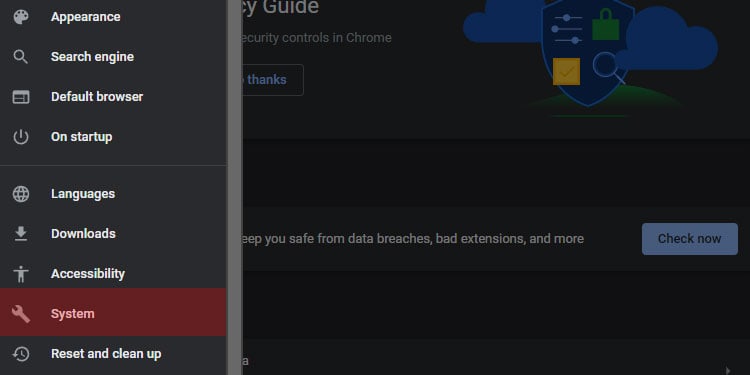Open Default browser settings
Screen dimensions: 750x375
(113, 97)
